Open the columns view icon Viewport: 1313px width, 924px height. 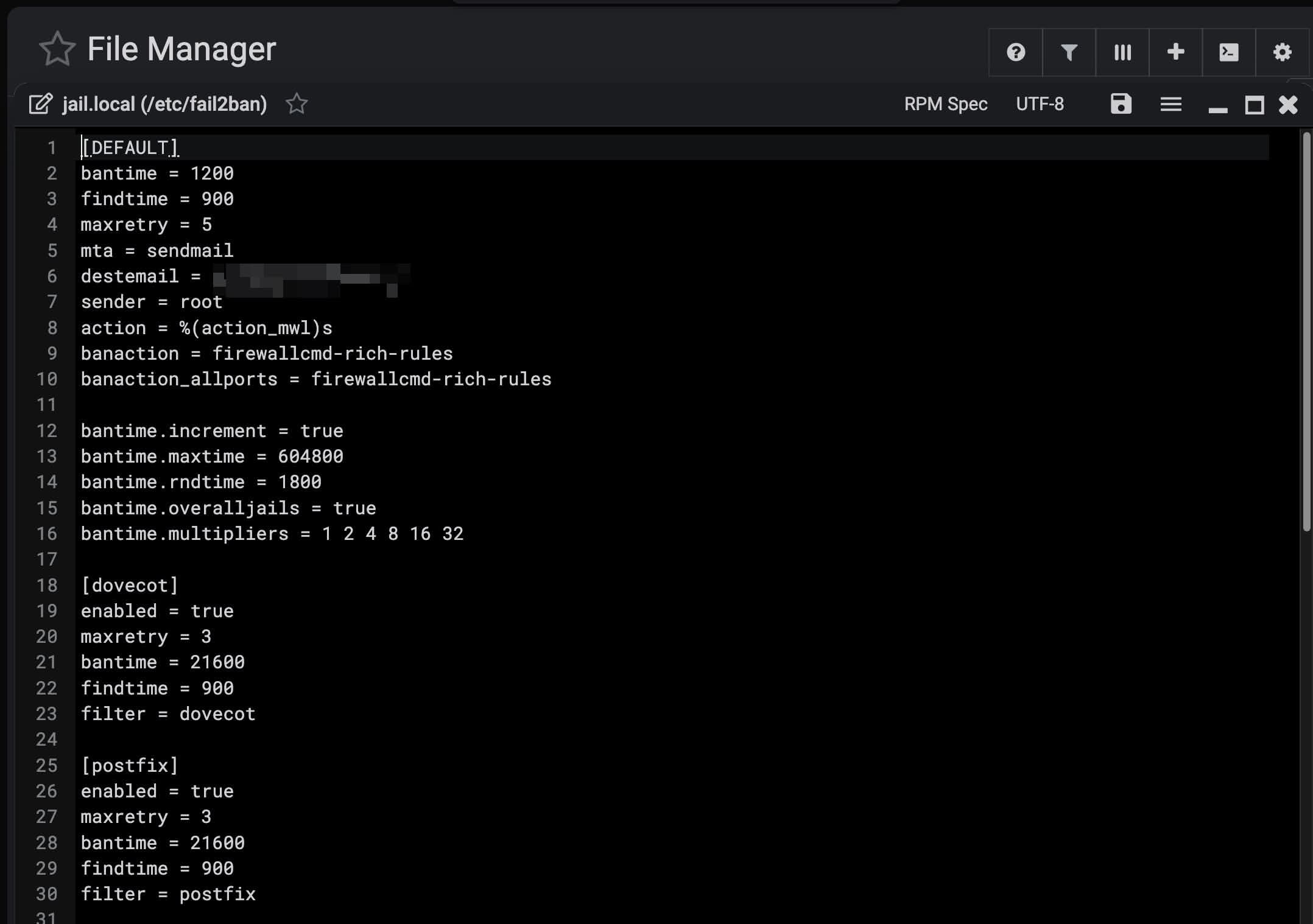1122,52
